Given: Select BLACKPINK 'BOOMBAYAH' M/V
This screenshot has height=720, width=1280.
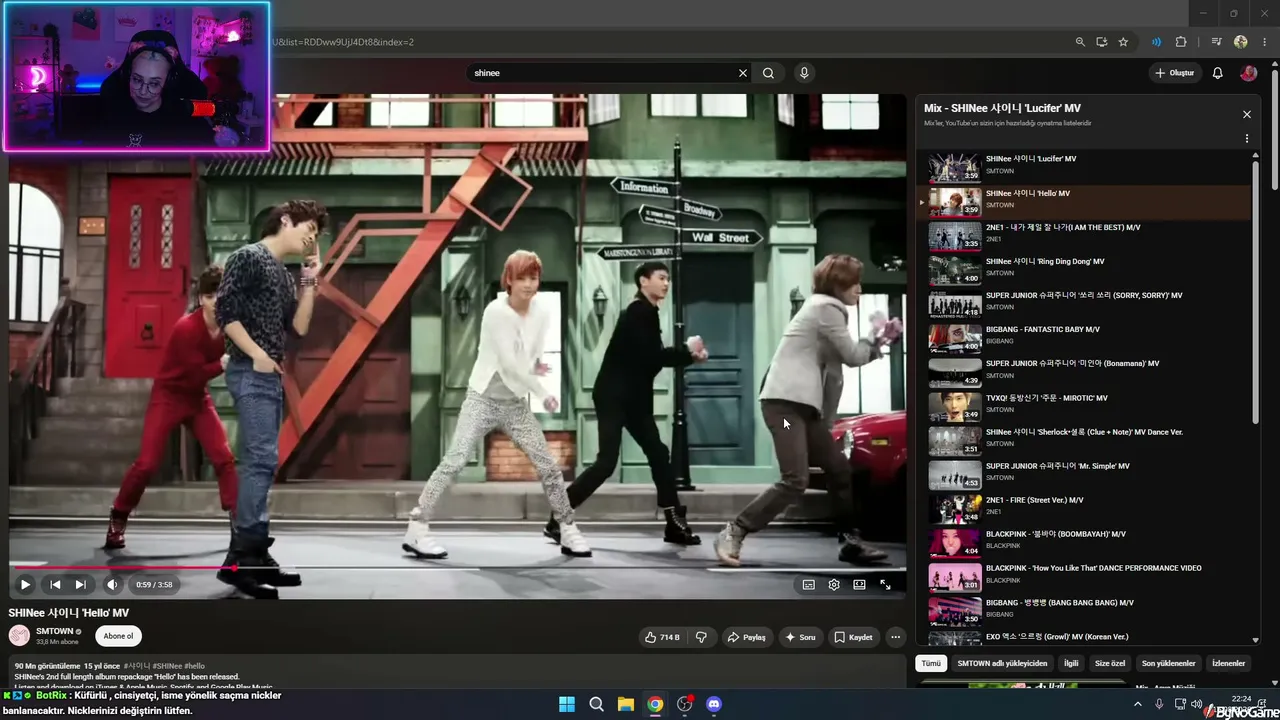Looking at the screenshot, I should click(1084, 542).
